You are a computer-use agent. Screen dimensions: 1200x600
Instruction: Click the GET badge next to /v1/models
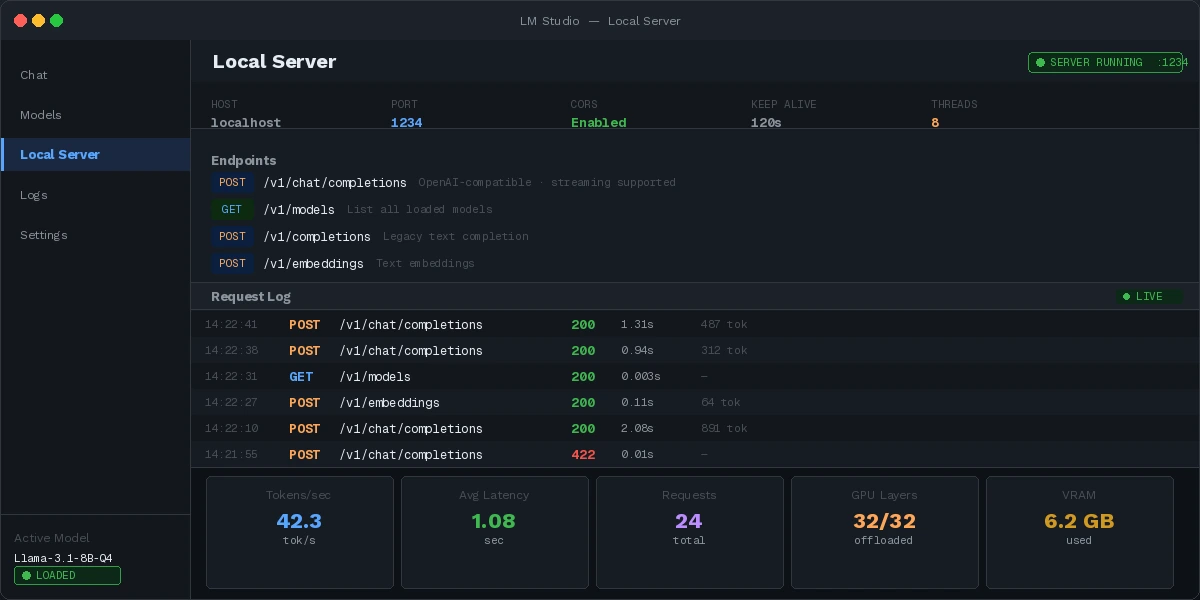(x=232, y=210)
